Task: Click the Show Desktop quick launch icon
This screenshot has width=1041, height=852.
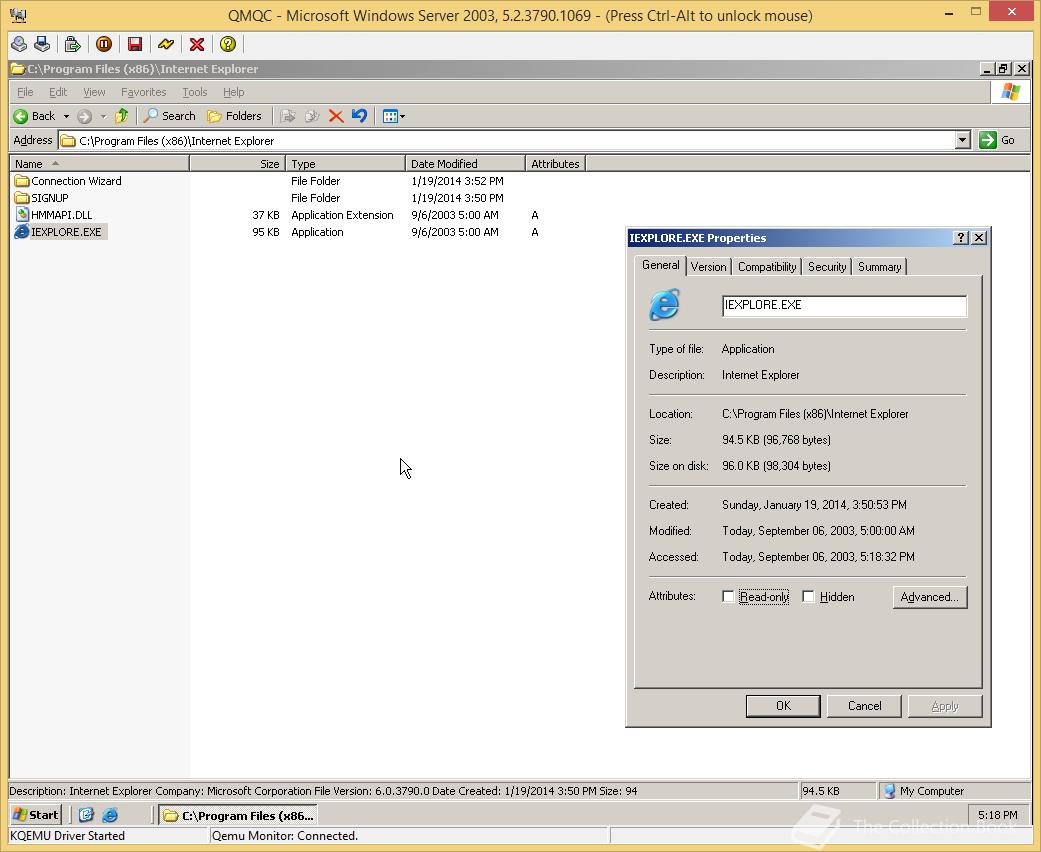Action: pyautogui.click(x=86, y=815)
